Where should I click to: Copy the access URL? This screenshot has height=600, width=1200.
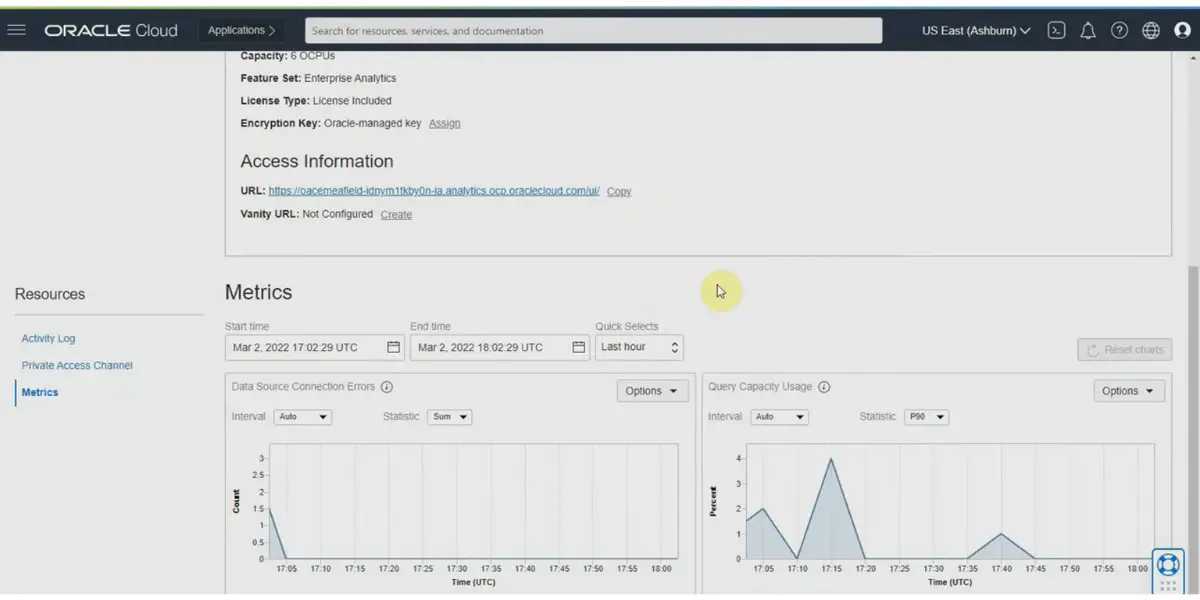(619, 192)
